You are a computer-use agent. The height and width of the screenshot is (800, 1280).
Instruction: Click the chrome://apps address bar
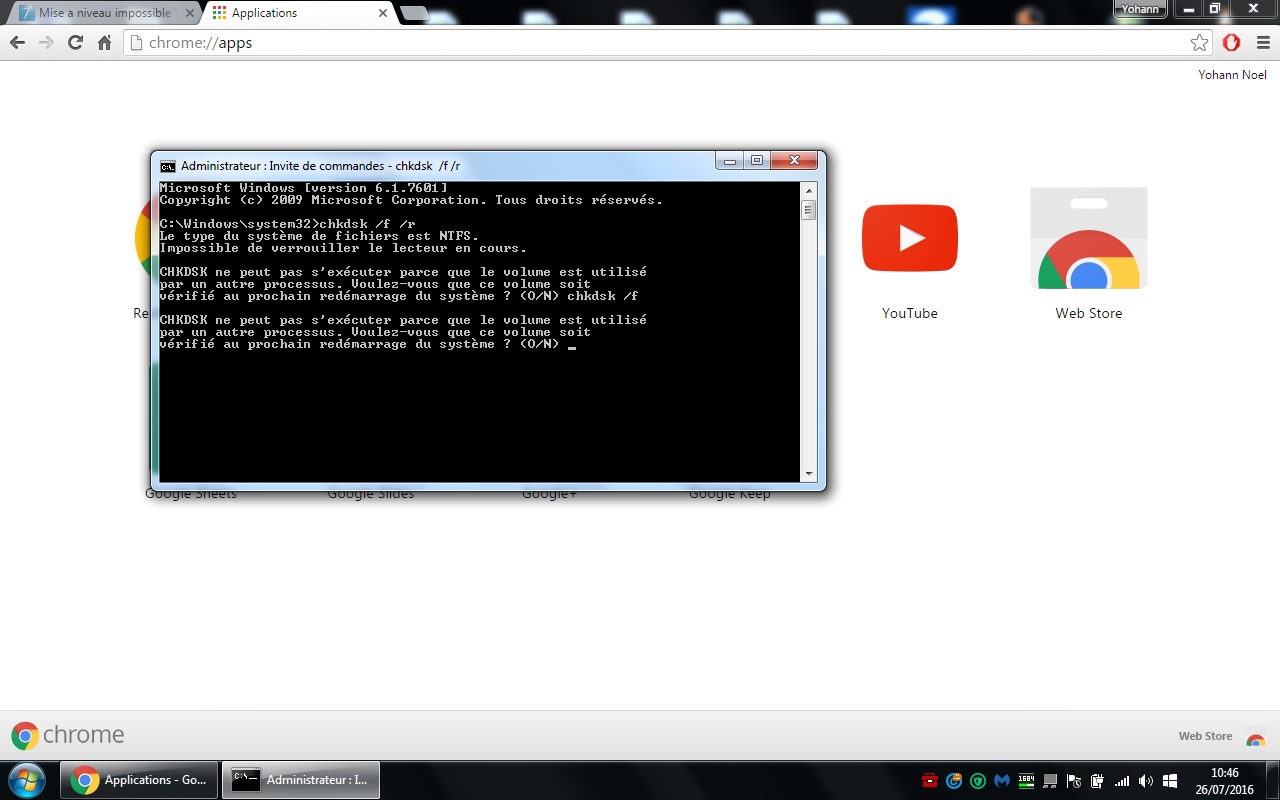660,42
